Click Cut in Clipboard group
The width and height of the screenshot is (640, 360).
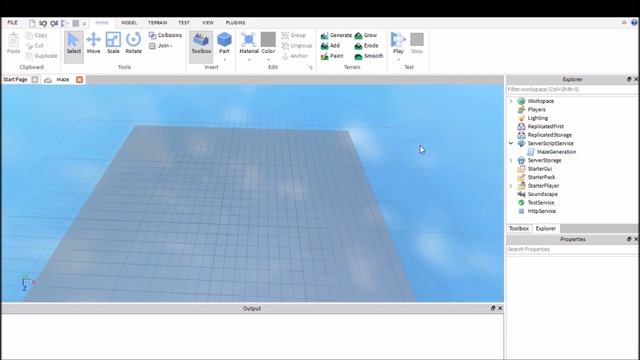point(34,46)
